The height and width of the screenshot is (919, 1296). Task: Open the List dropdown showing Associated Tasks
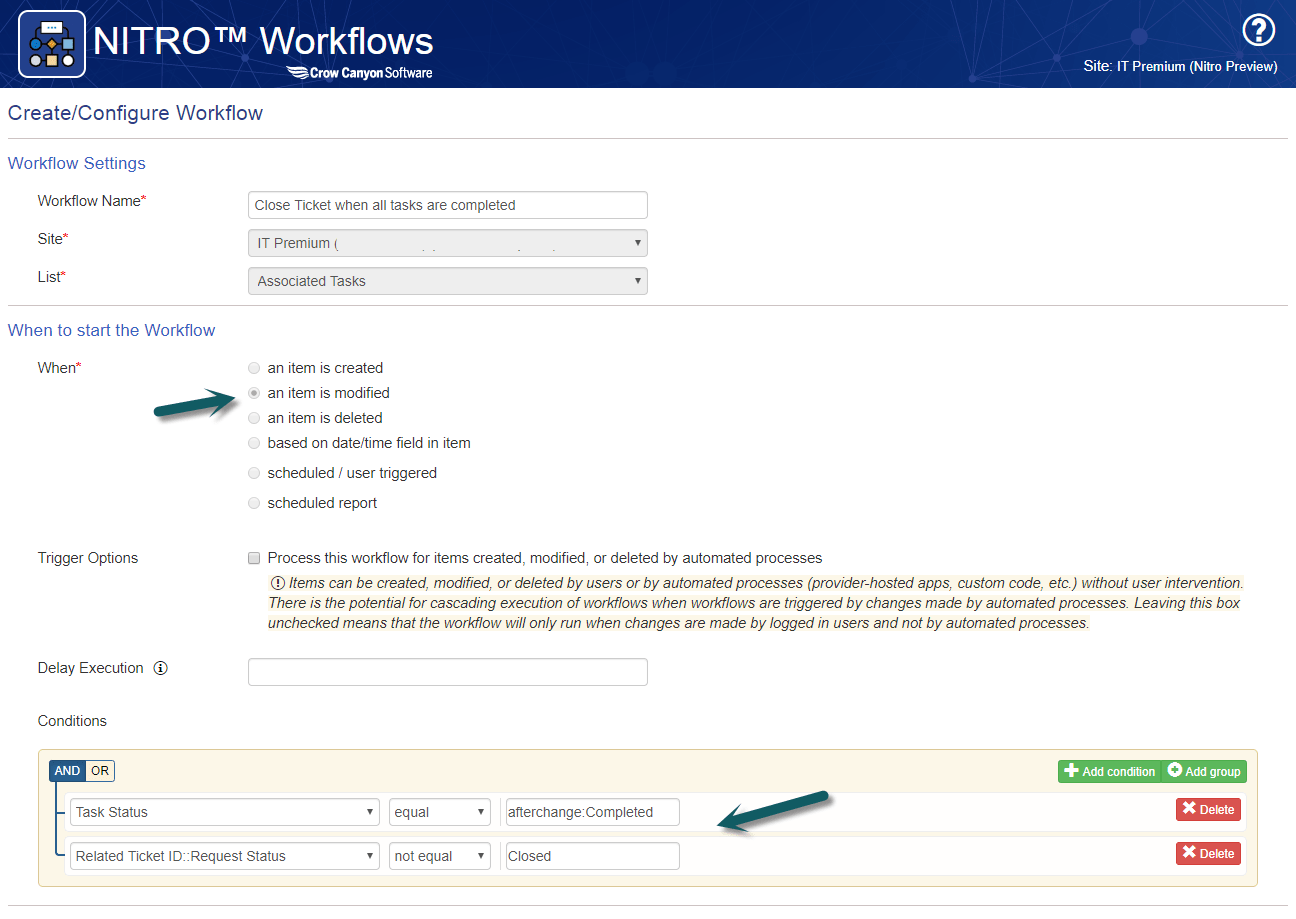coord(447,281)
